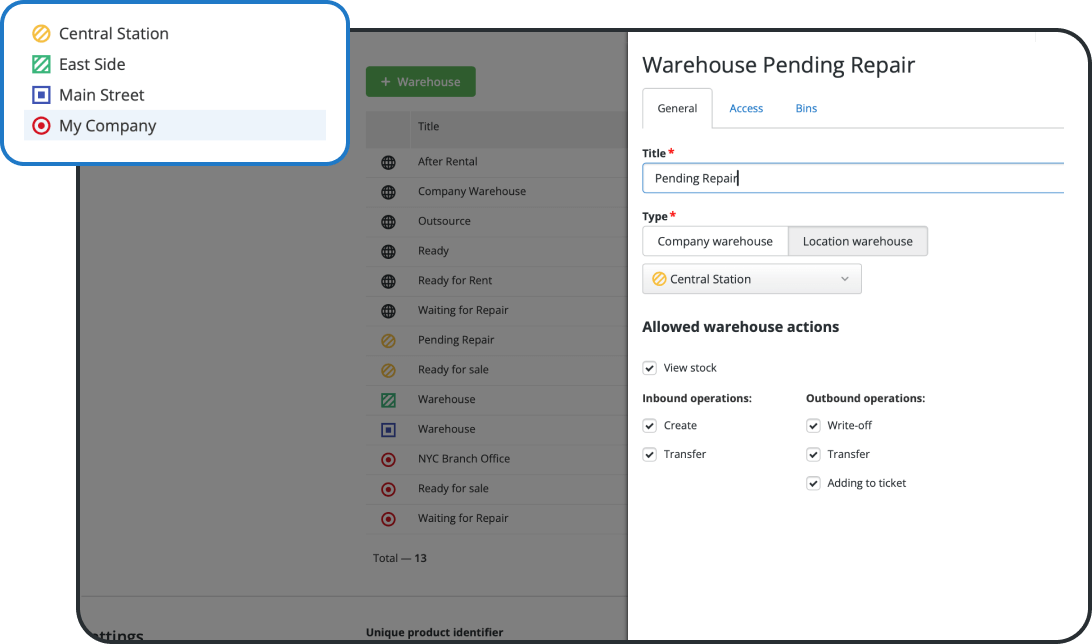The width and height of the screenshot is (1092, 644).
Task: Click the blue Main Street square icon
Action: (40, 95)
